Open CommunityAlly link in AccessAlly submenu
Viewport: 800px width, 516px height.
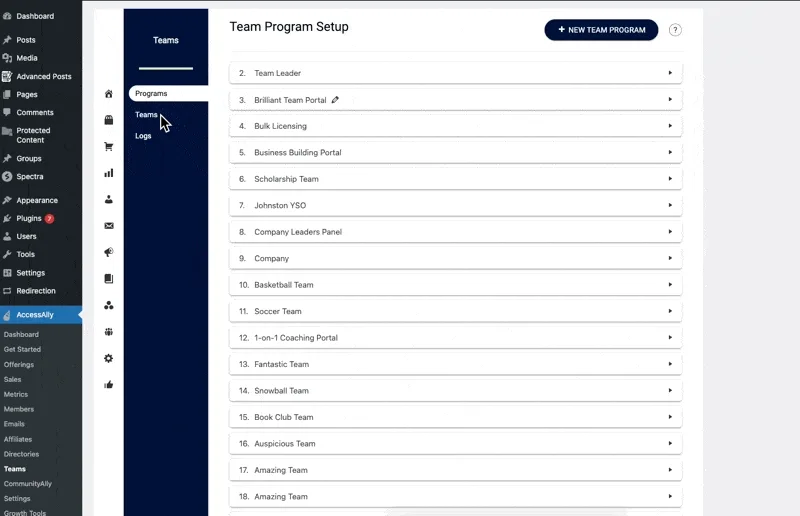point(28,484)
